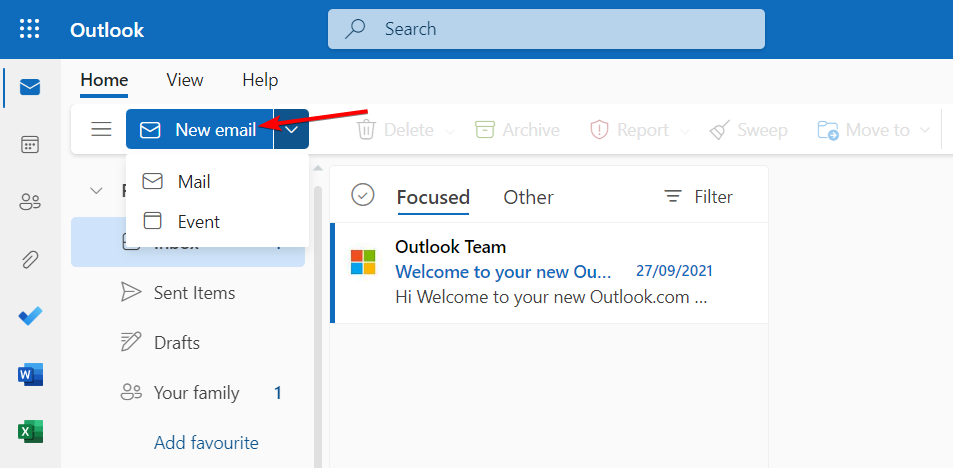Choose Mail from the New email menu
The height and width of the screenshot is (468, 953).
[218, 181]
